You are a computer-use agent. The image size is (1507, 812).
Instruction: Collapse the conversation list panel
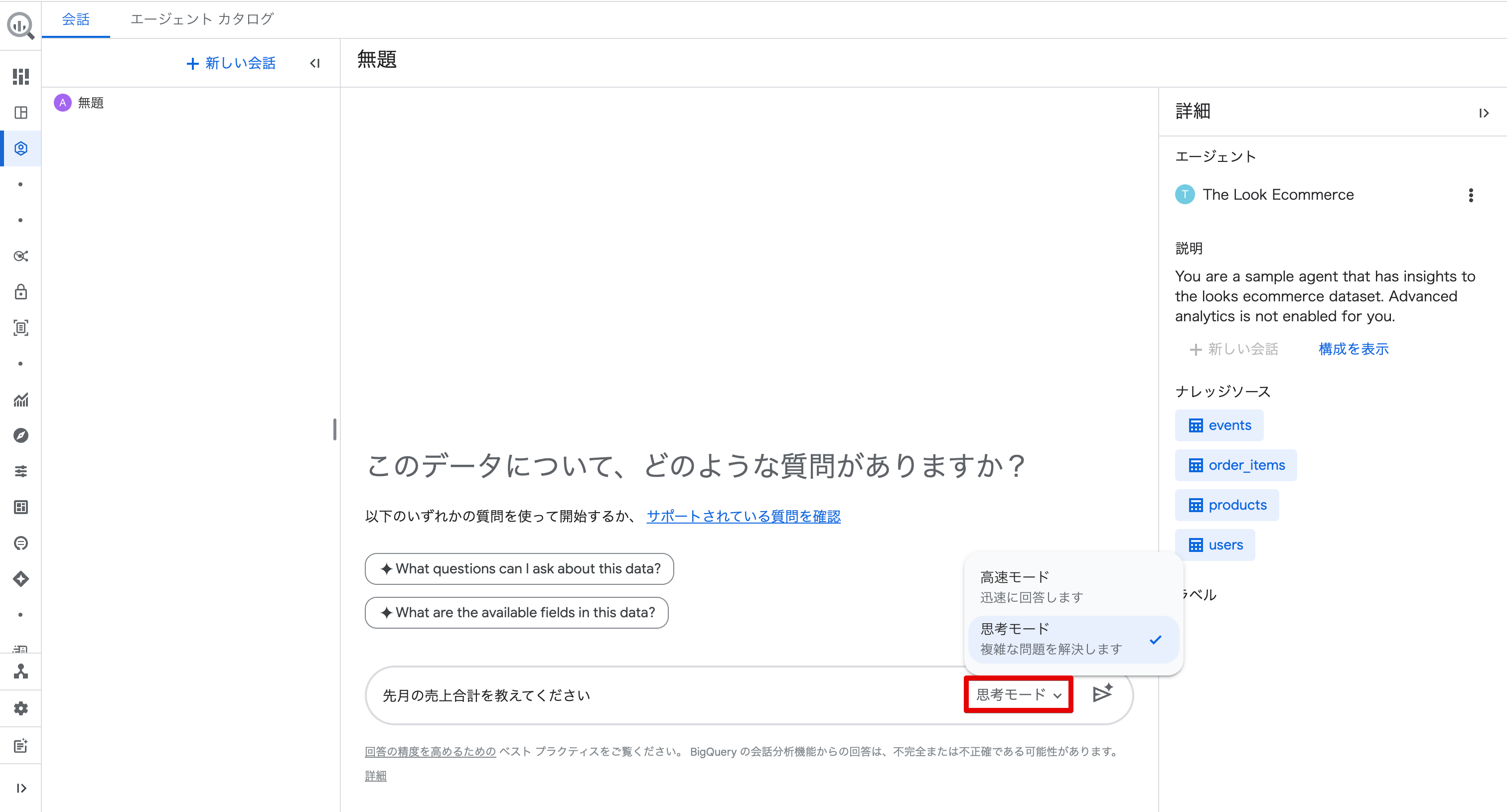tap(315, 63)
